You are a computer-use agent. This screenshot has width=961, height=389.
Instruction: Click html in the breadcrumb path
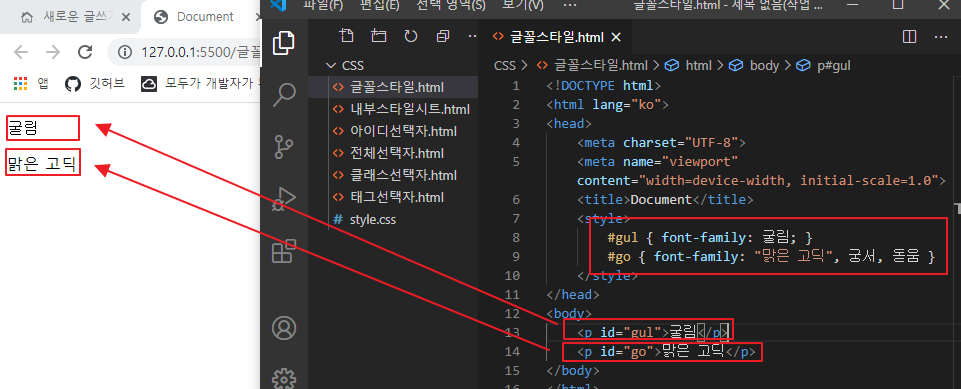pos(689,66)
